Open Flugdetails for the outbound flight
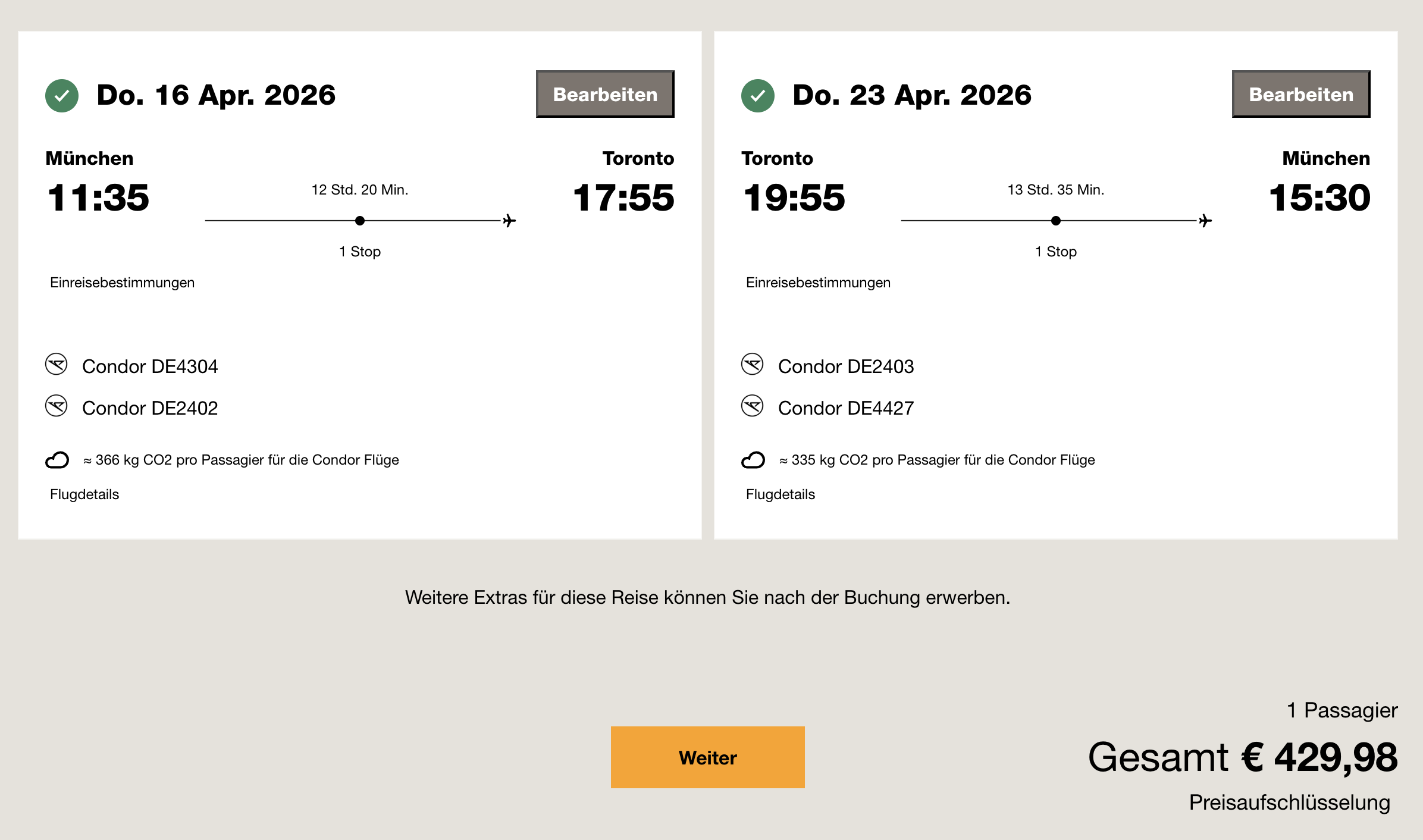 (x=84, y=494)
